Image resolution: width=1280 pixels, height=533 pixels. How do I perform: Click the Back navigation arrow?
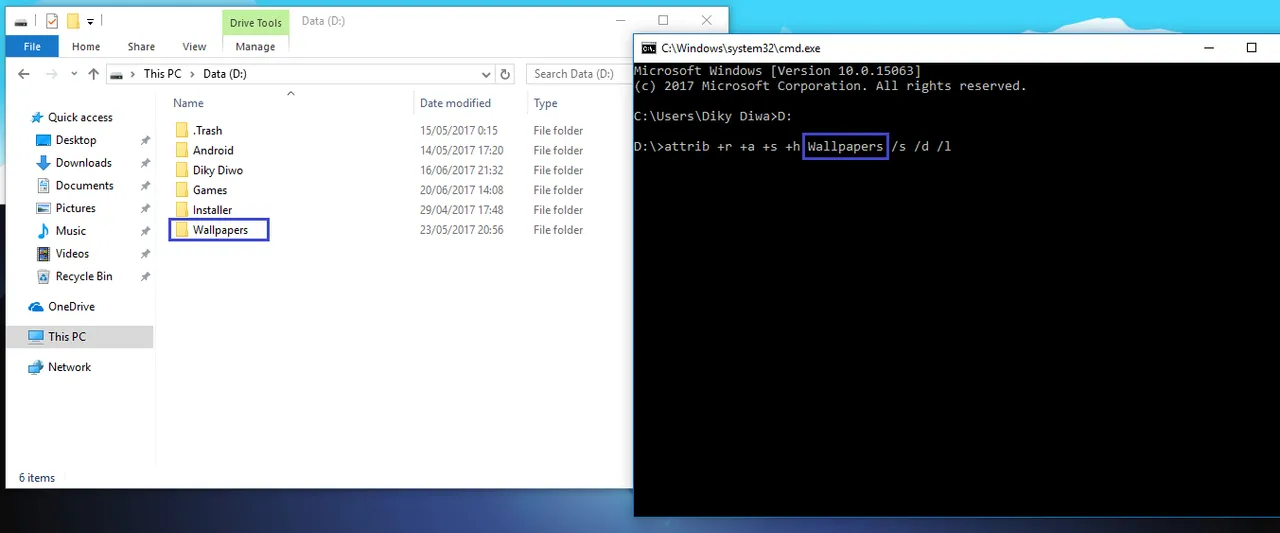[x=24, y=74]
